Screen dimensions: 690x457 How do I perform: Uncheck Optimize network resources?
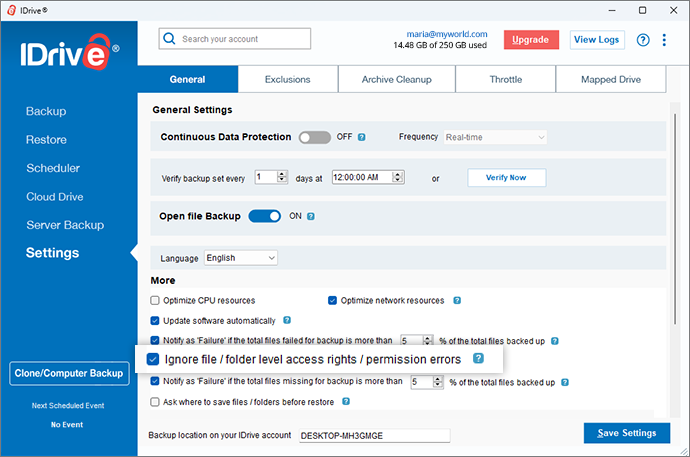pos(332,300)
